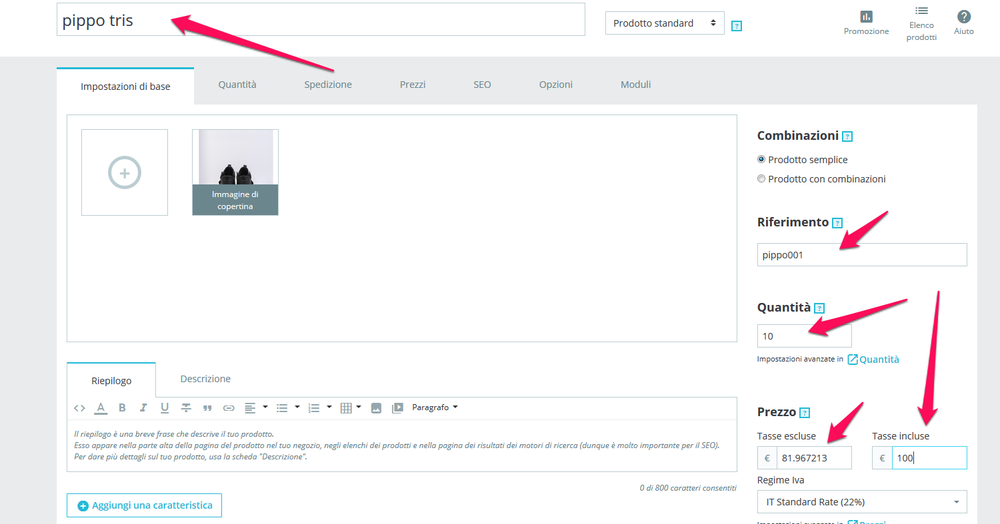Screen dimensions: 1000x524
Task: Select the Riepilogo editor tab
Action: (111, 381)
